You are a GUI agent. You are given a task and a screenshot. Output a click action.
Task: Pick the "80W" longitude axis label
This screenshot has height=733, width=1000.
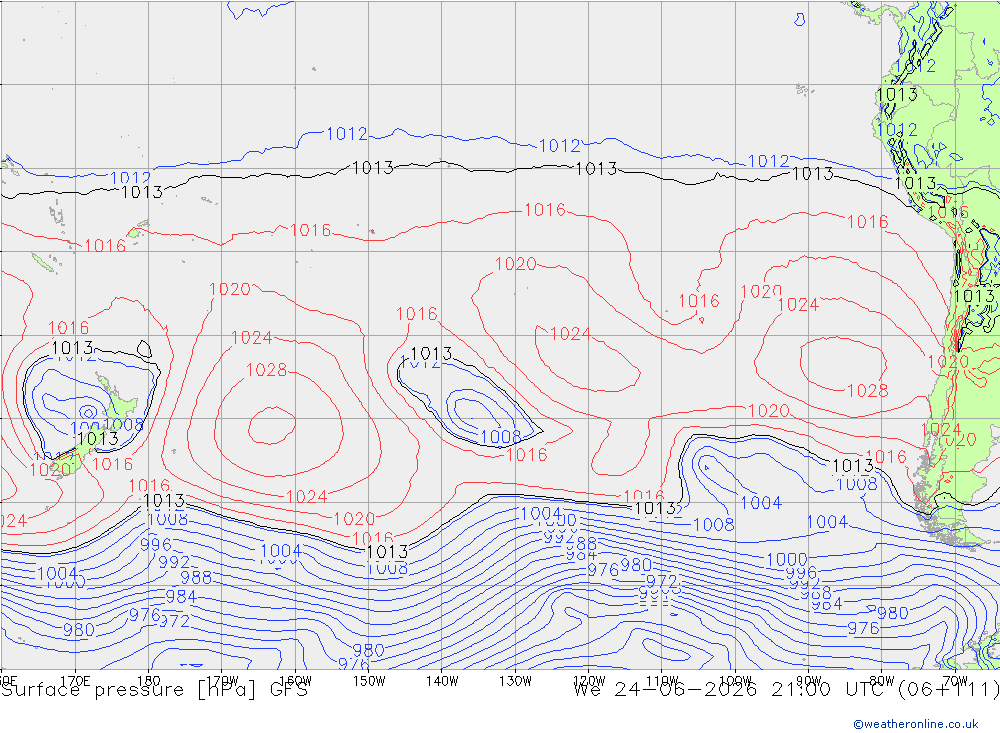[882, 681]
